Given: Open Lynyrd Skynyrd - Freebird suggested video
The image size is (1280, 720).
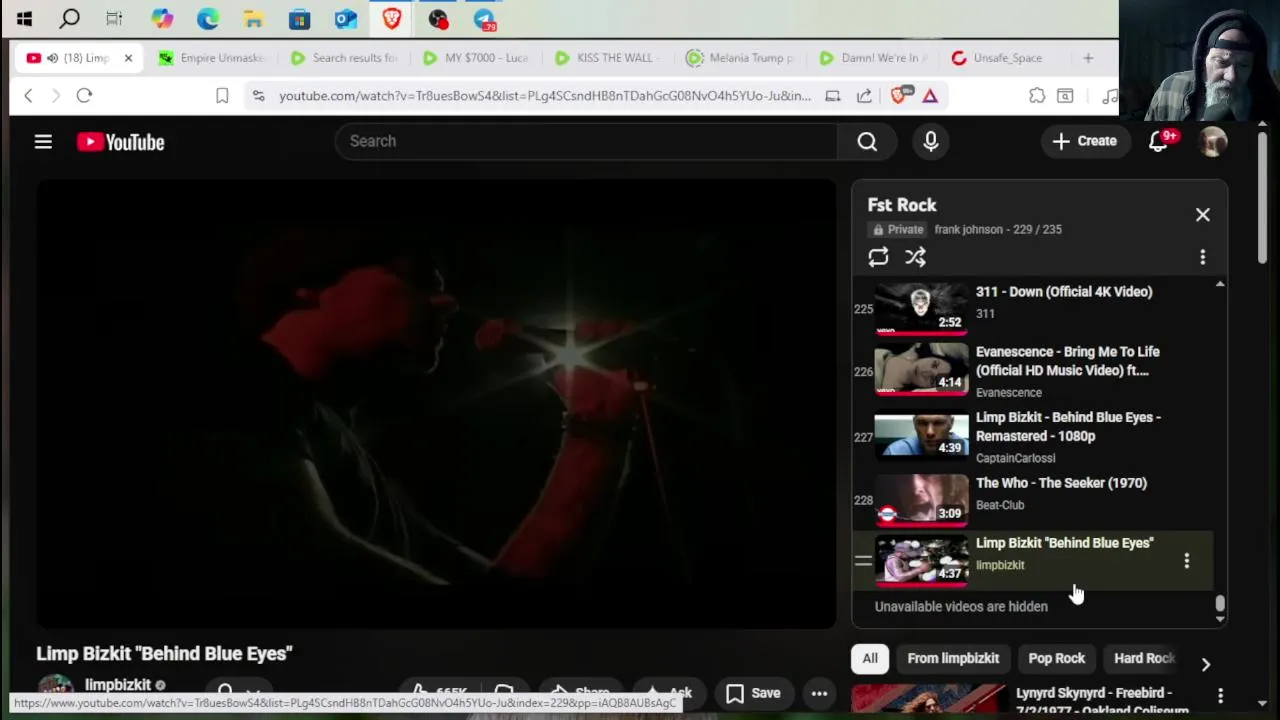Looking at the screenshot, I should coord(1102,701).
